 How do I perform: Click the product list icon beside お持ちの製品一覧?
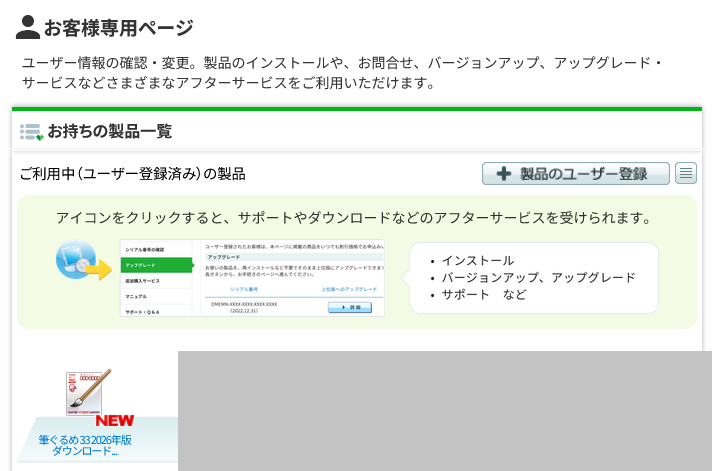click(31, 132)
